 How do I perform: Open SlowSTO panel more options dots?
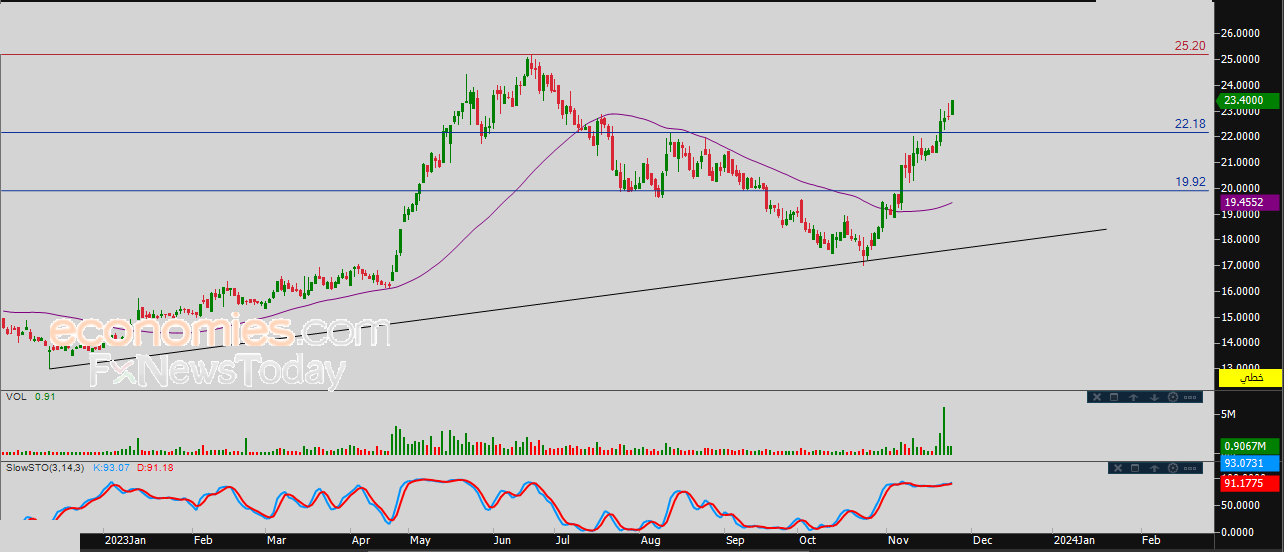[1190, 468]
